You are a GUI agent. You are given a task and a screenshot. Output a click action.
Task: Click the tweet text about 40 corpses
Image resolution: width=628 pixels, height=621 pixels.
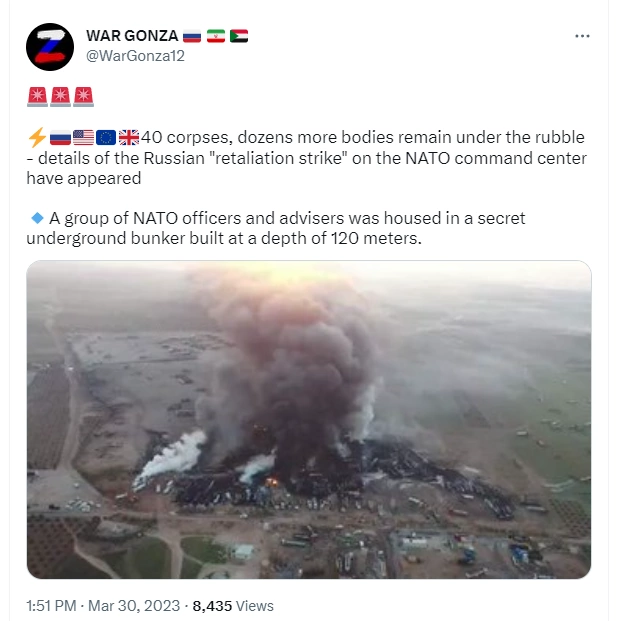pos(306,158)
